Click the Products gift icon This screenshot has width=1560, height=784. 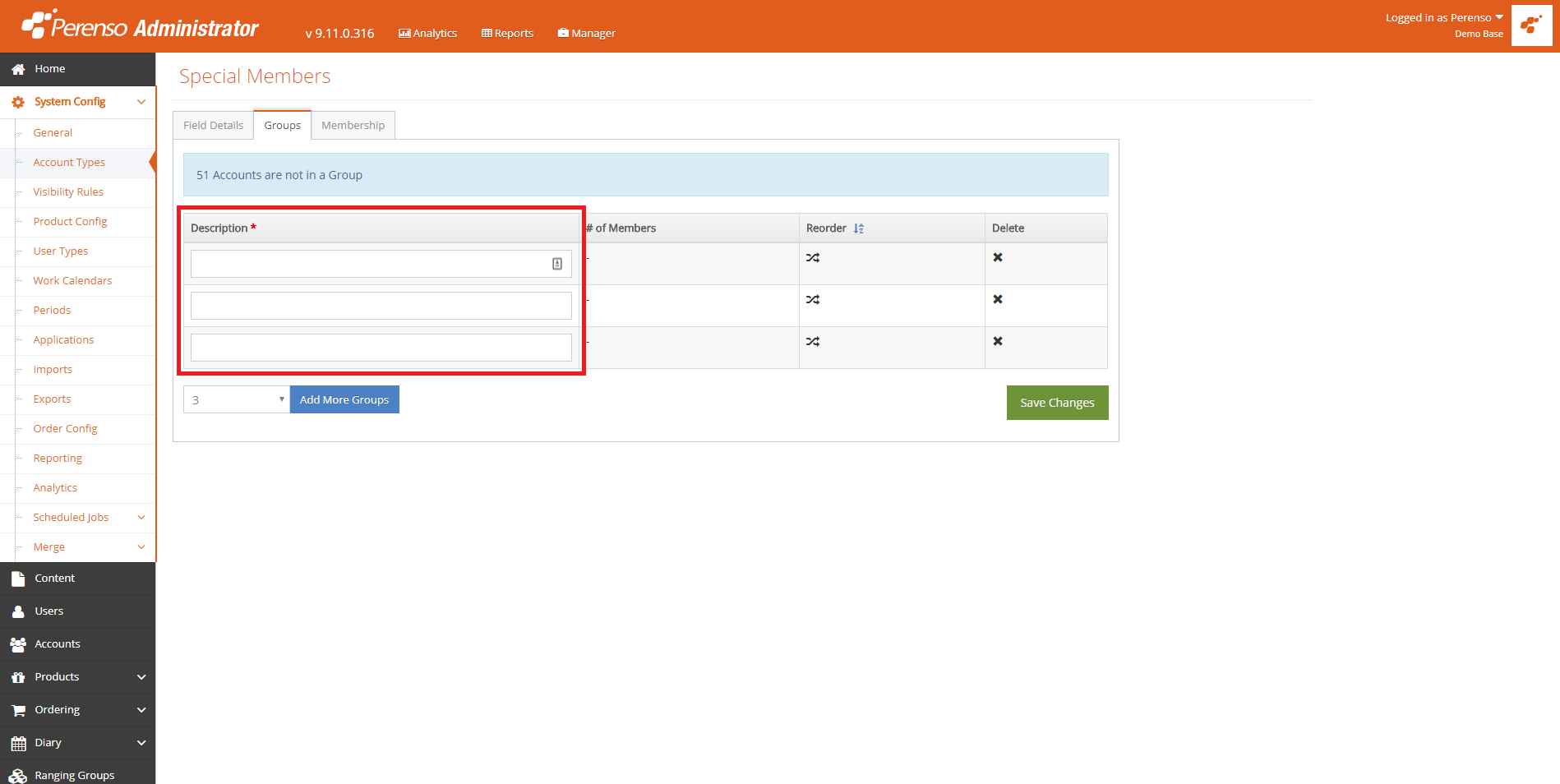click(x=18, y=677)
